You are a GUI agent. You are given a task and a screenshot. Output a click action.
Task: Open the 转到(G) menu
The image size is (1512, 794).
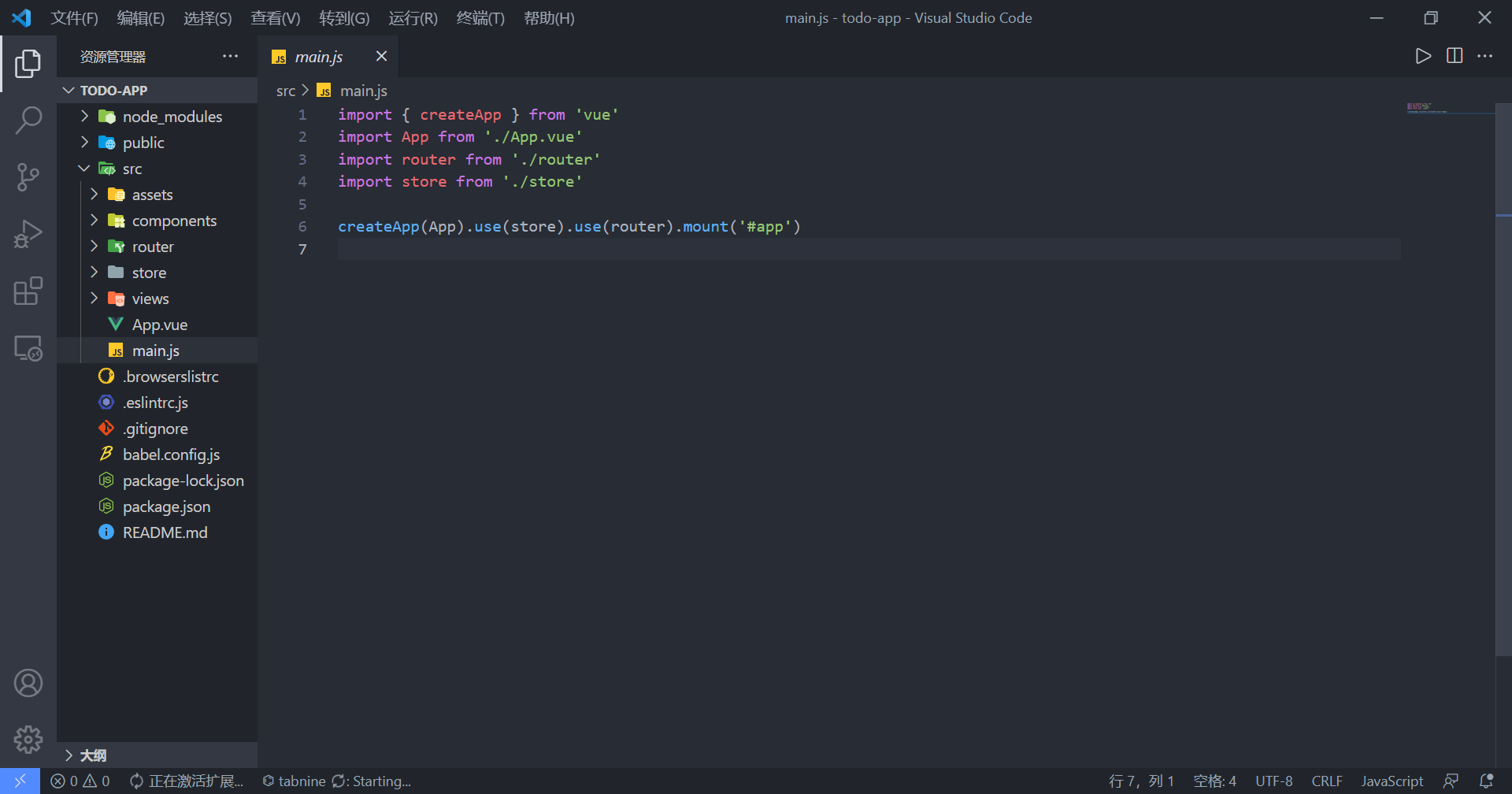click(344, 18)
